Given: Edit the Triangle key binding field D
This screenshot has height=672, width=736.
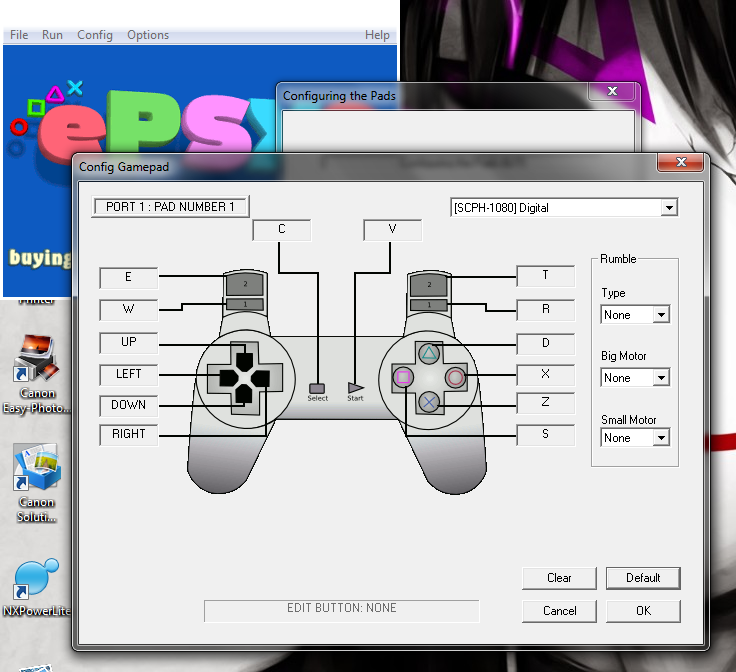Looking at the screenshot, I should point(545,343).
